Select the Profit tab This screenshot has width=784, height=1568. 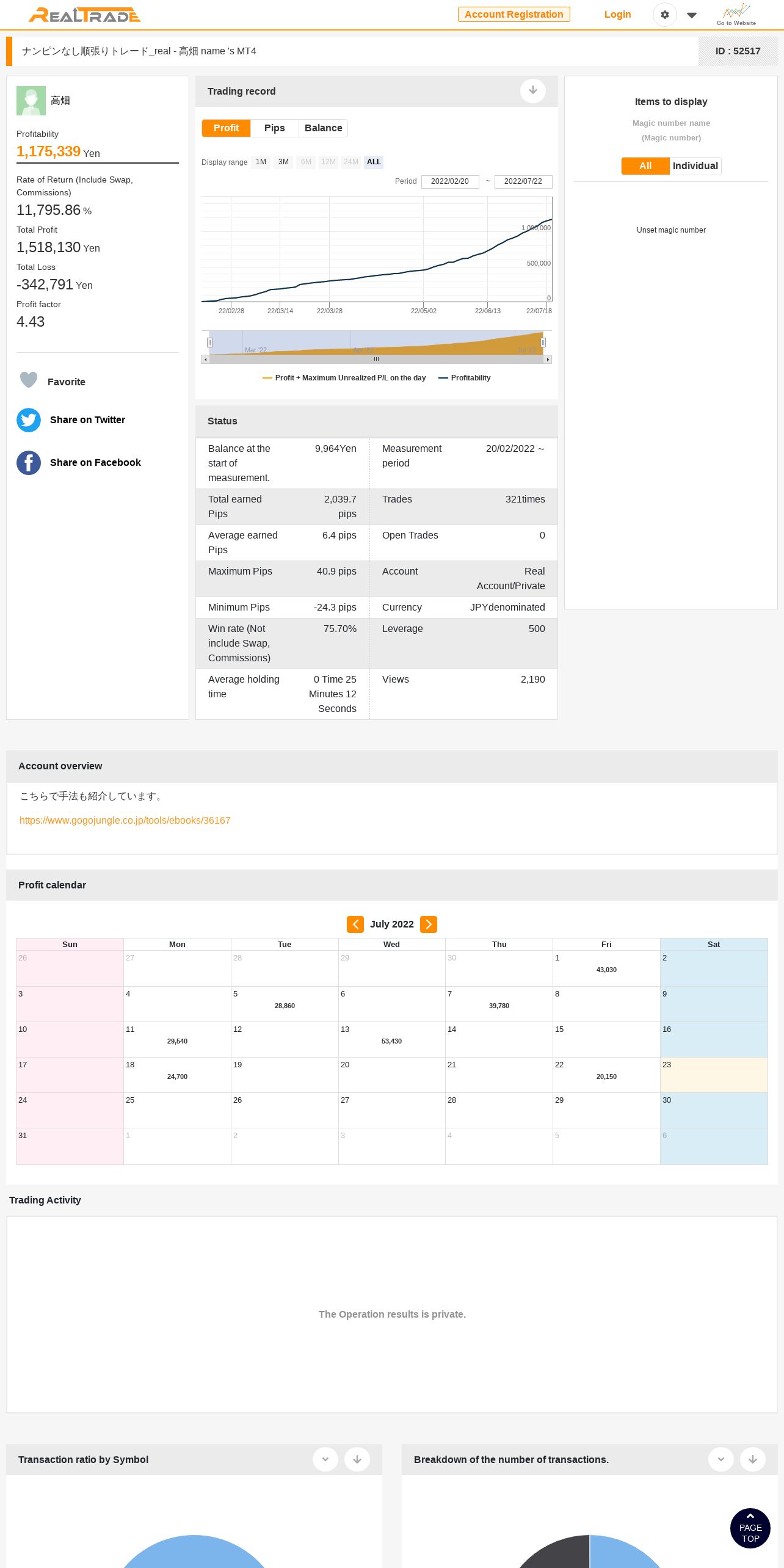pyautogui.click(x=226, y=128)
